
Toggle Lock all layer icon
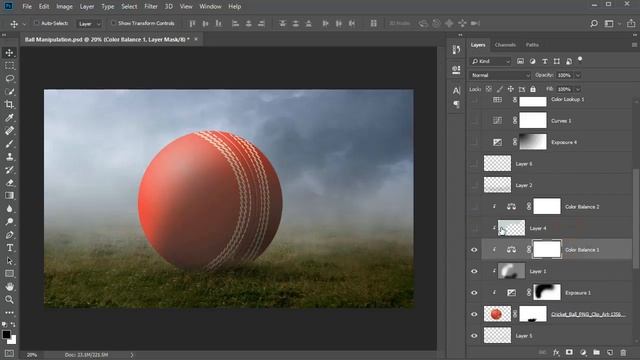(533, 89)
